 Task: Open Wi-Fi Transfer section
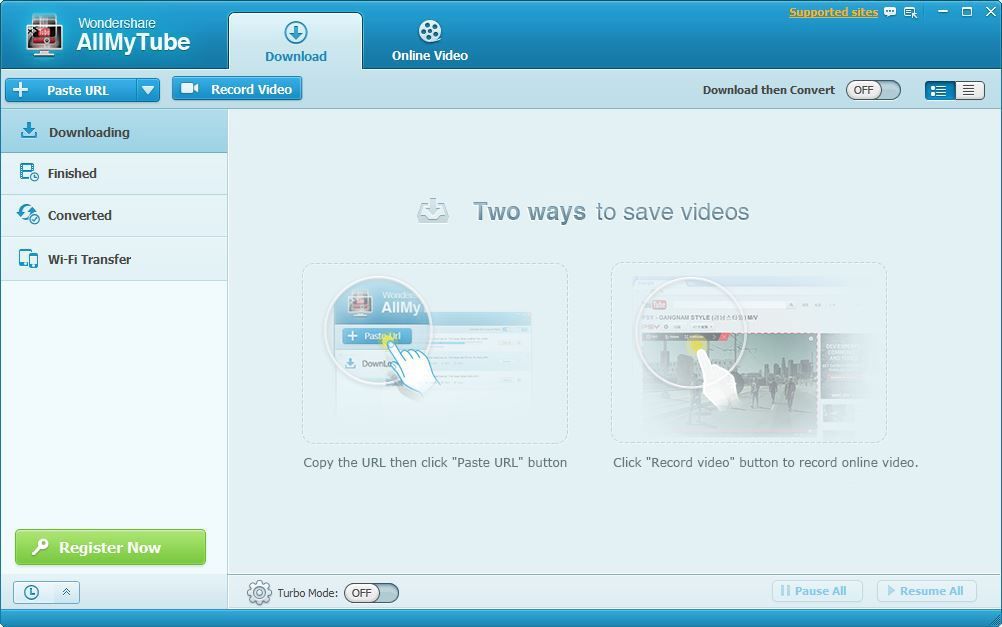(x=114, y=259)
